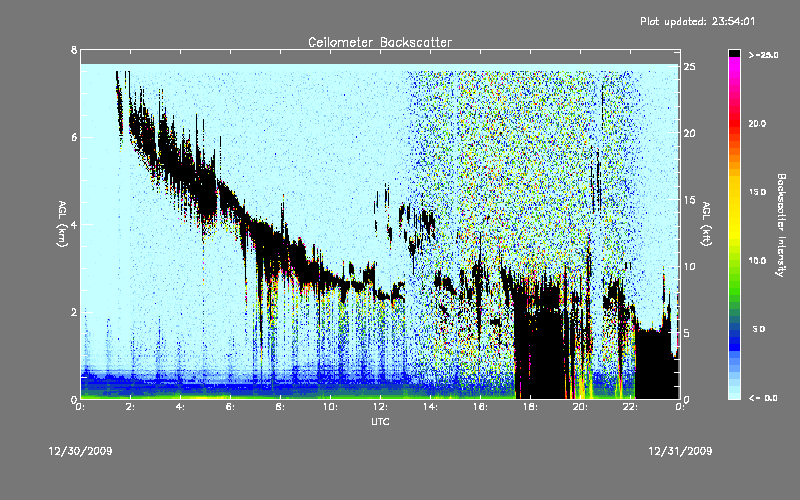Click the '15.0' colorbar scale value
Viewport: 800px width, 500px height.
pos(757,192)
